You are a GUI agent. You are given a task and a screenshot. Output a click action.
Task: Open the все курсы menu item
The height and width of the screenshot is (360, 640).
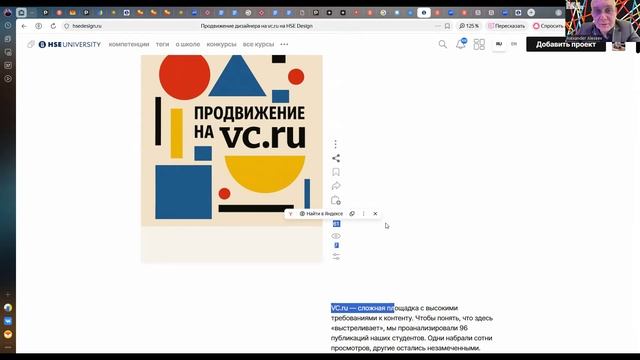pos(258,44)
